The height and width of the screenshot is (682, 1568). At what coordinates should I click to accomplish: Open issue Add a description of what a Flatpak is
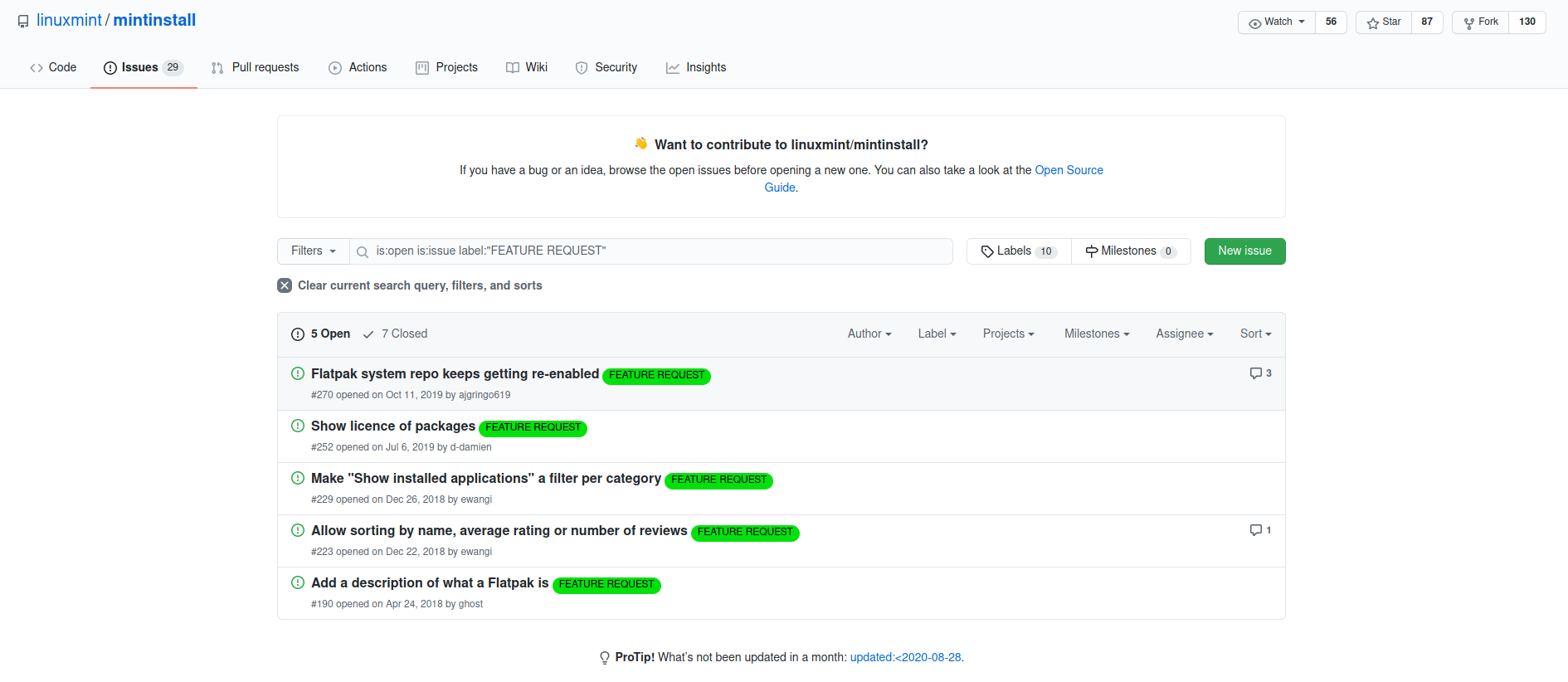pos(430,583)
